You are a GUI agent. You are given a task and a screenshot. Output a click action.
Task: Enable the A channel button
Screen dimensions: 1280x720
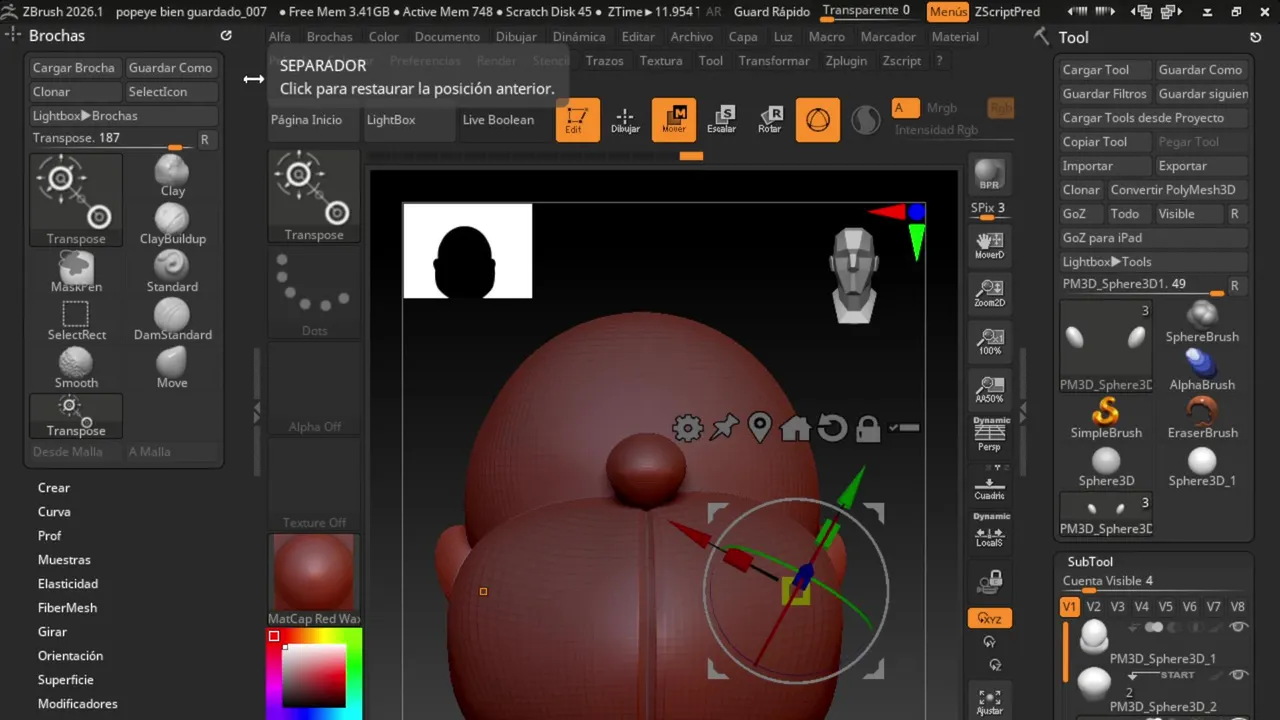tap(905, 108)
